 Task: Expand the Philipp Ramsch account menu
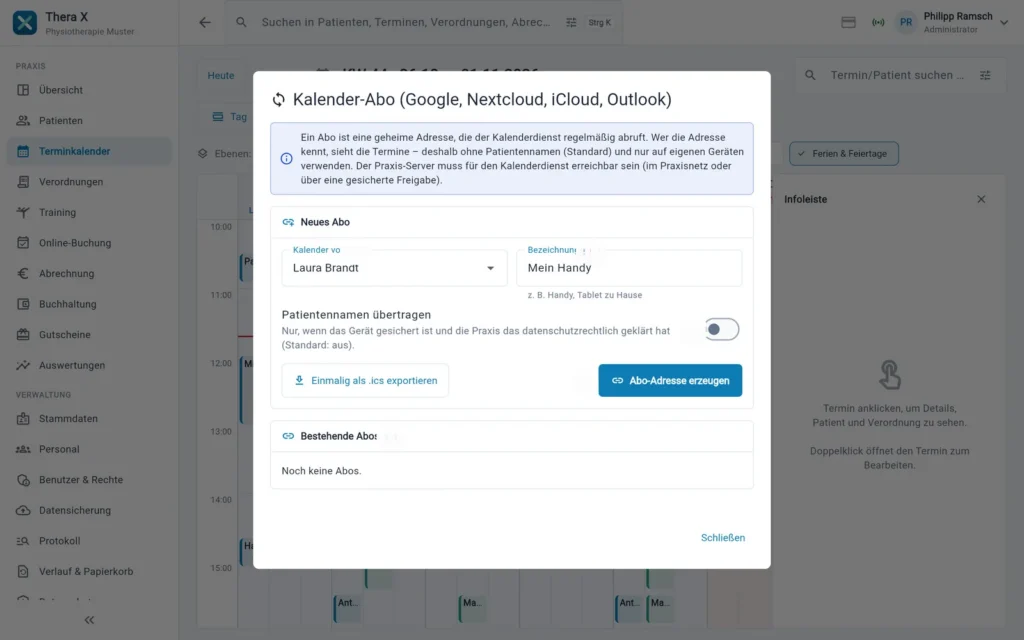click(x=1004, y=22)
